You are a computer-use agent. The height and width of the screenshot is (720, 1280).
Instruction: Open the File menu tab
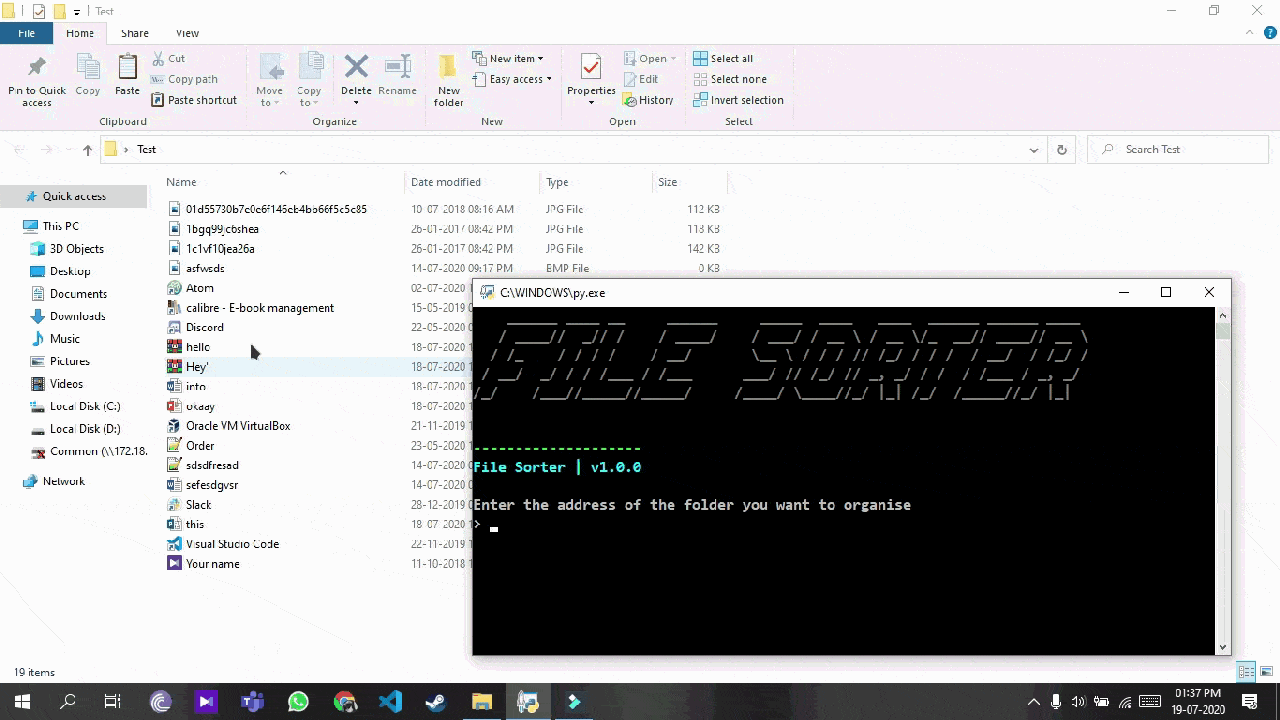click(x=26, y=33)
